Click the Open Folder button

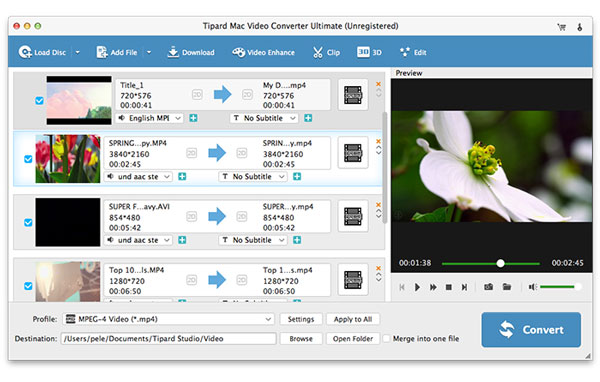[x=353, y=339]
